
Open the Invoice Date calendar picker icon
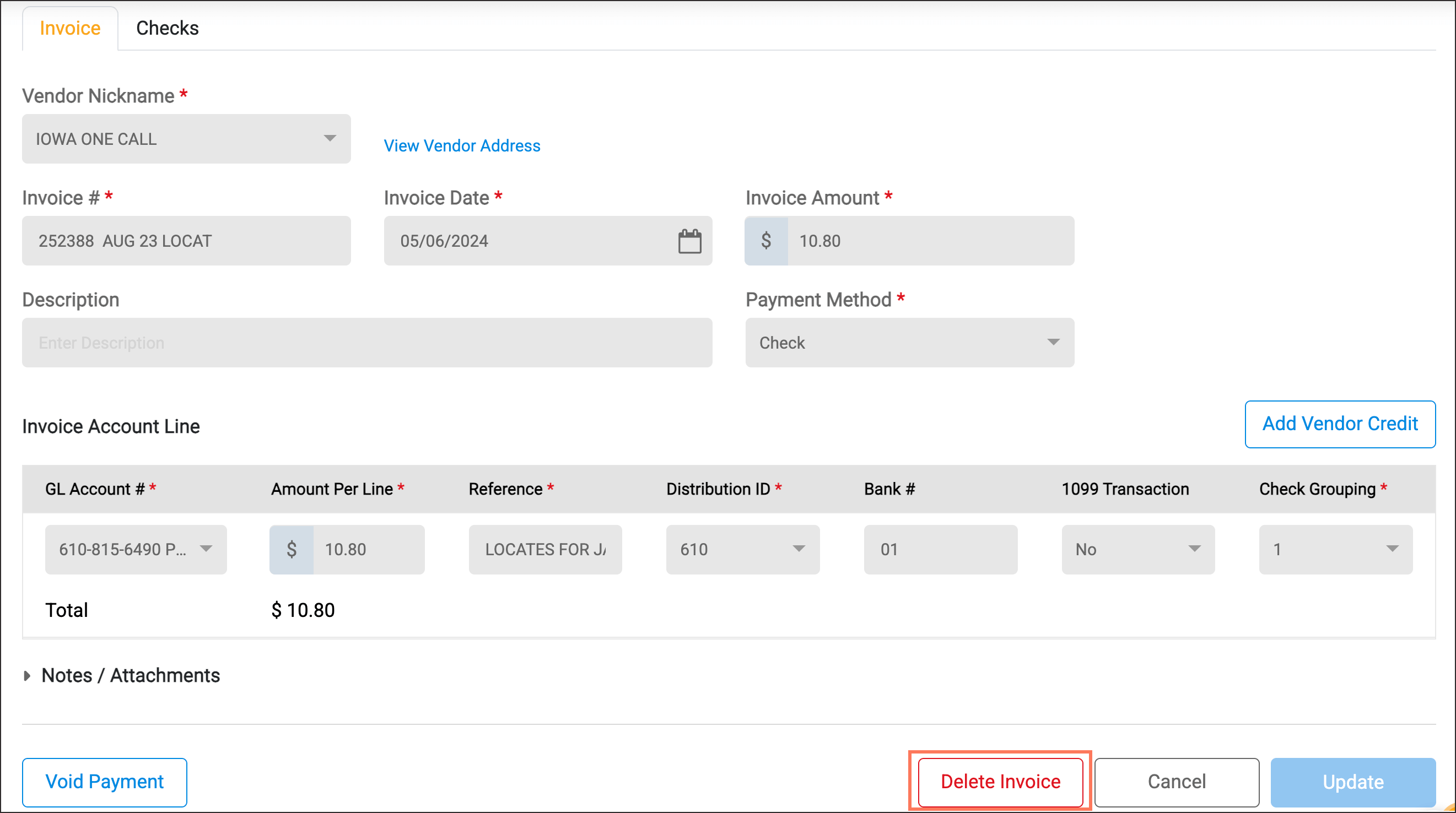tap(689, 241)
